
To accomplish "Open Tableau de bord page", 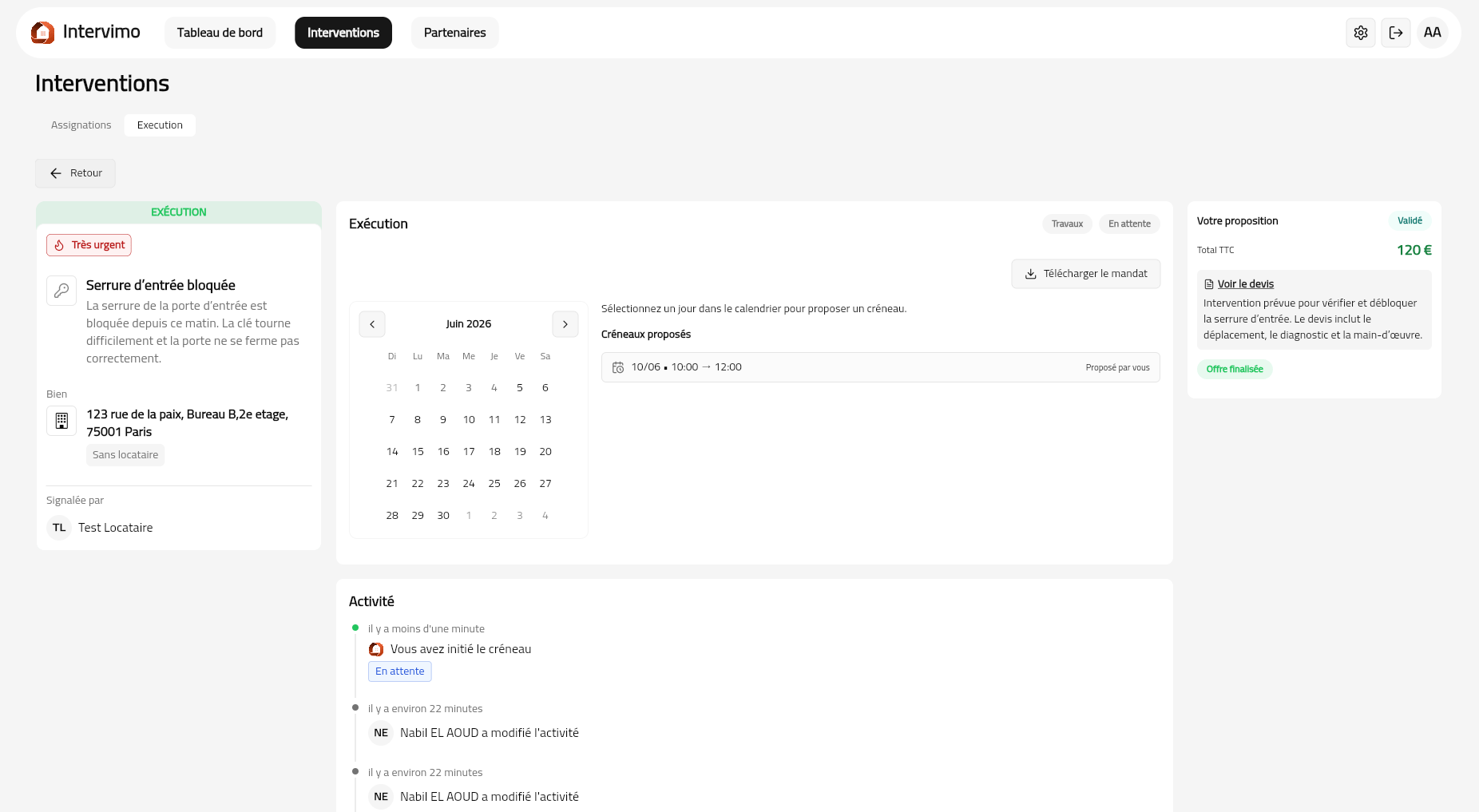I will (220, 33).
